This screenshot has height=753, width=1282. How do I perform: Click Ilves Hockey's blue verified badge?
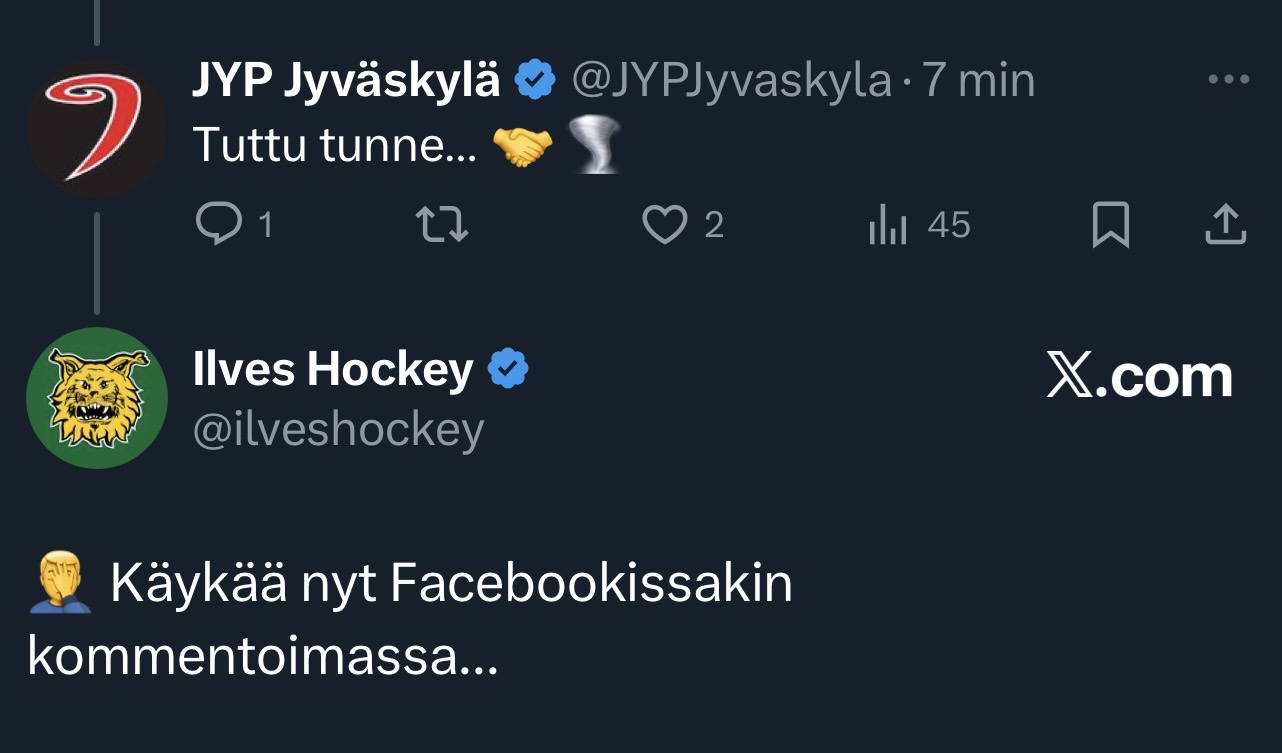[x=508, y=370]
